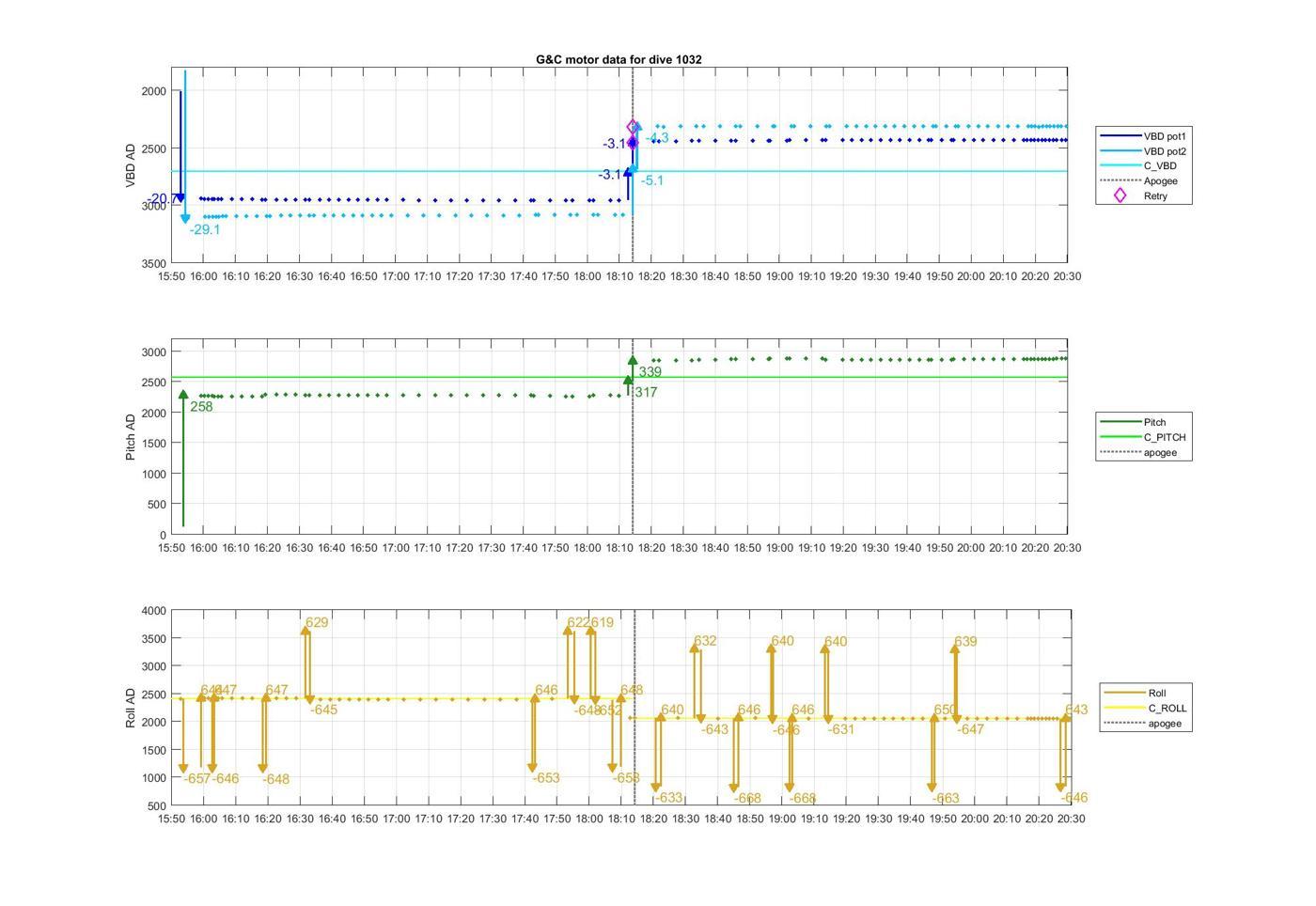The width and height of the screenshot is (1316, 906).
Task: Click the "-29.1" annotation in the VBD plot
Action: point(205,230)
